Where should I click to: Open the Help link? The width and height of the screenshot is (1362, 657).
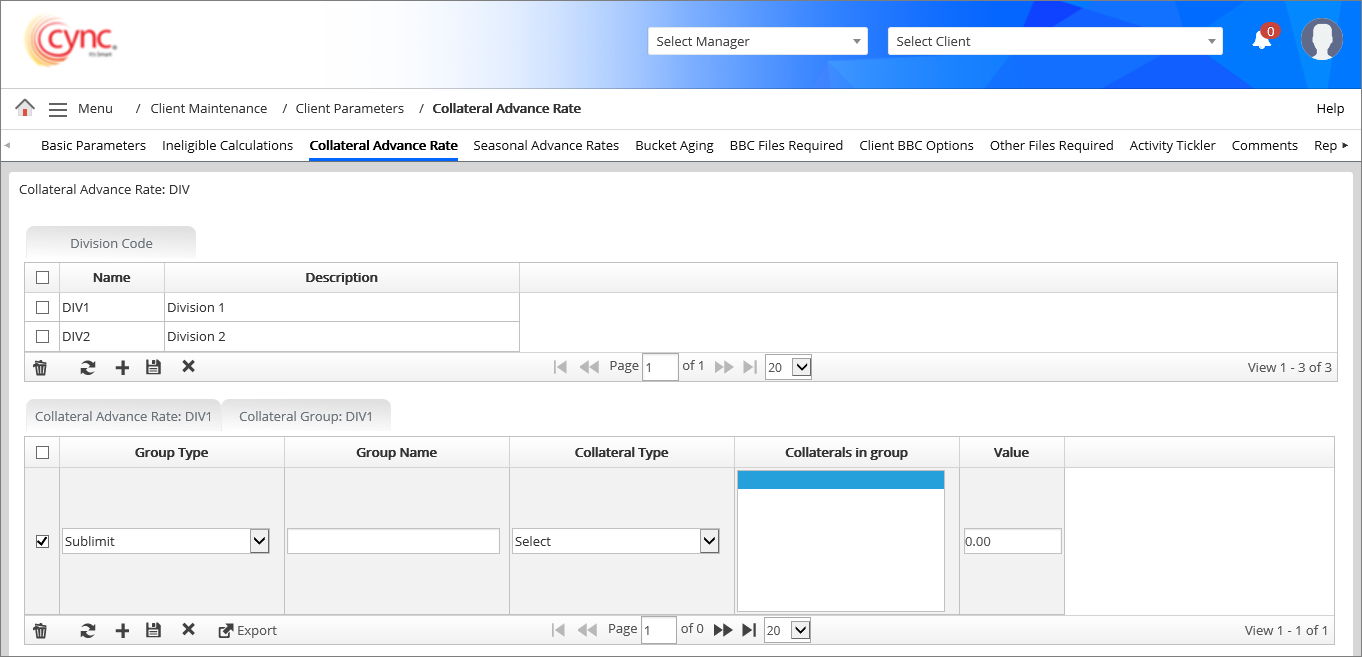pyautogui.click(x=1330, y=108)
